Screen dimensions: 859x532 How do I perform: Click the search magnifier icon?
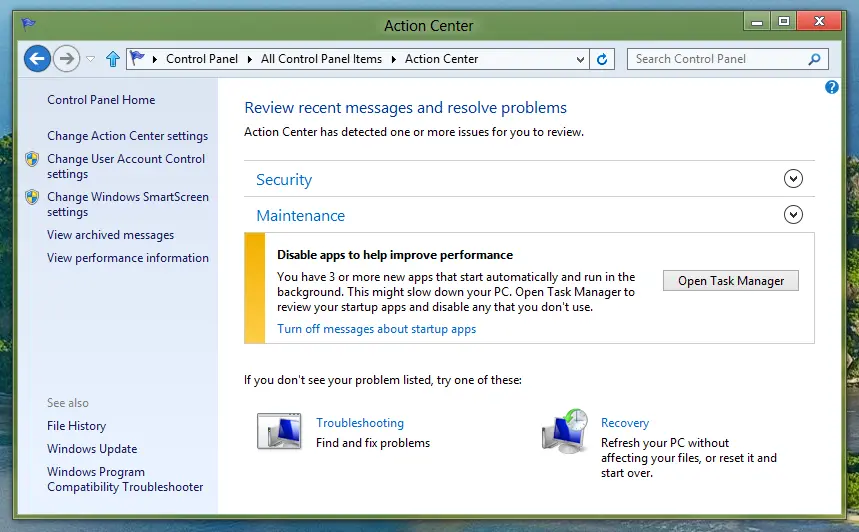(x=814, y=59)
